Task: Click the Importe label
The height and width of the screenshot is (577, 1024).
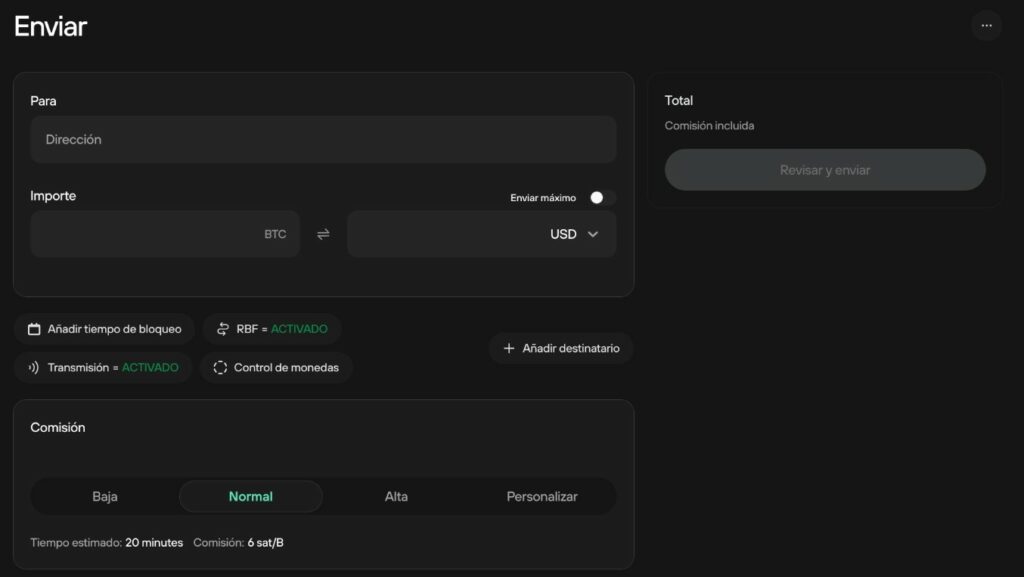Action: point(53,196)
